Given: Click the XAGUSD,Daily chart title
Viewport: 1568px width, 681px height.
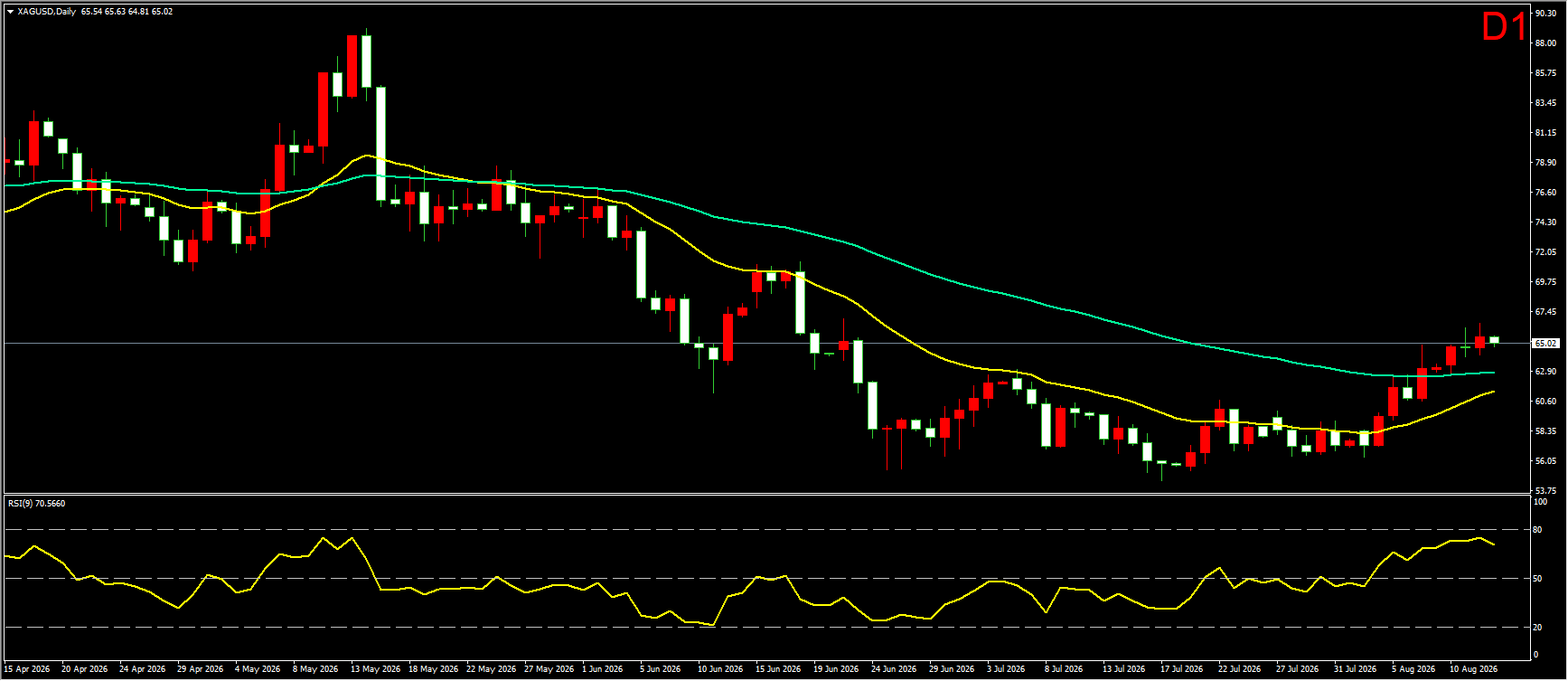Looking at the screenshot, I should [47, 12].
